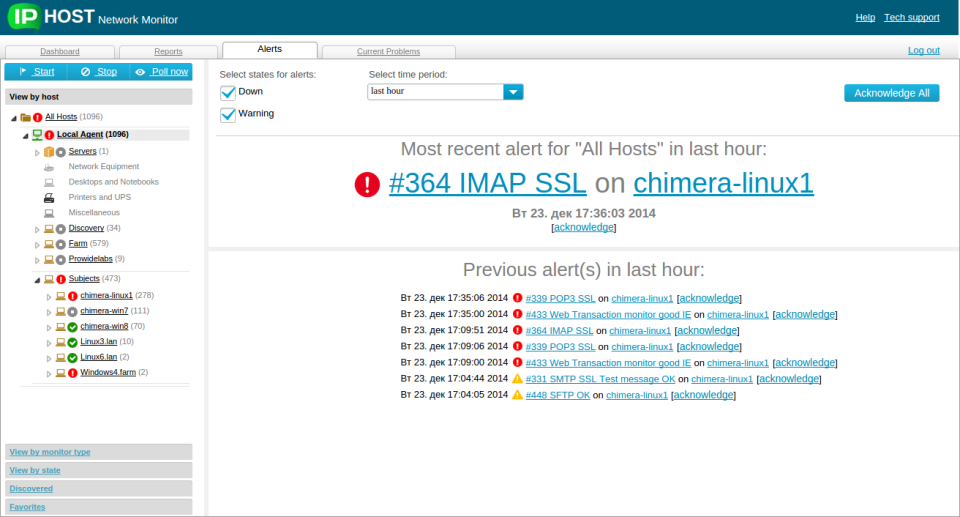Screen dimensions: 960x517
Task: Click the Log out link
Action: point(924,50)
